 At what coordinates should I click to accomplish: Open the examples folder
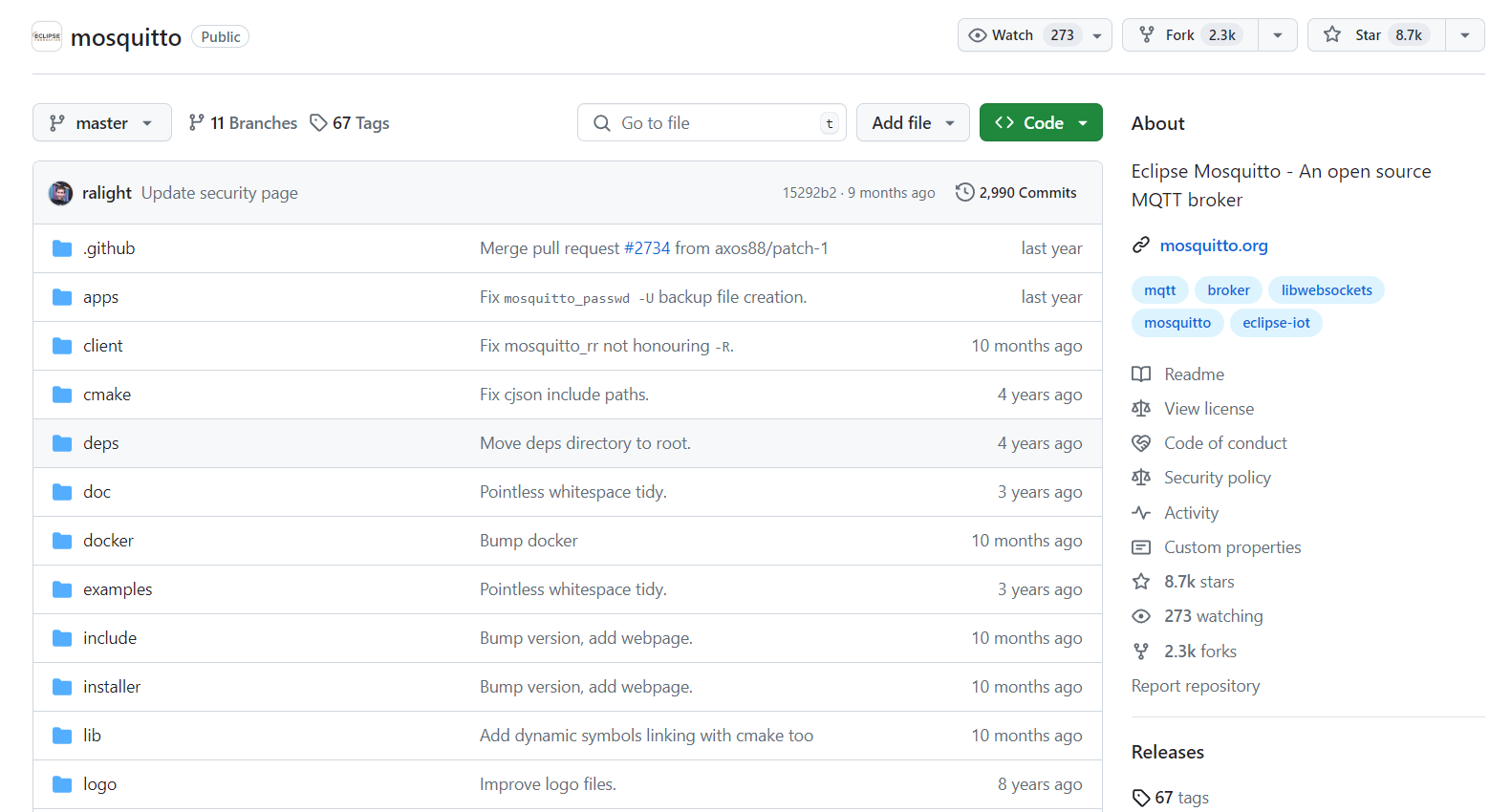[118, 589]
